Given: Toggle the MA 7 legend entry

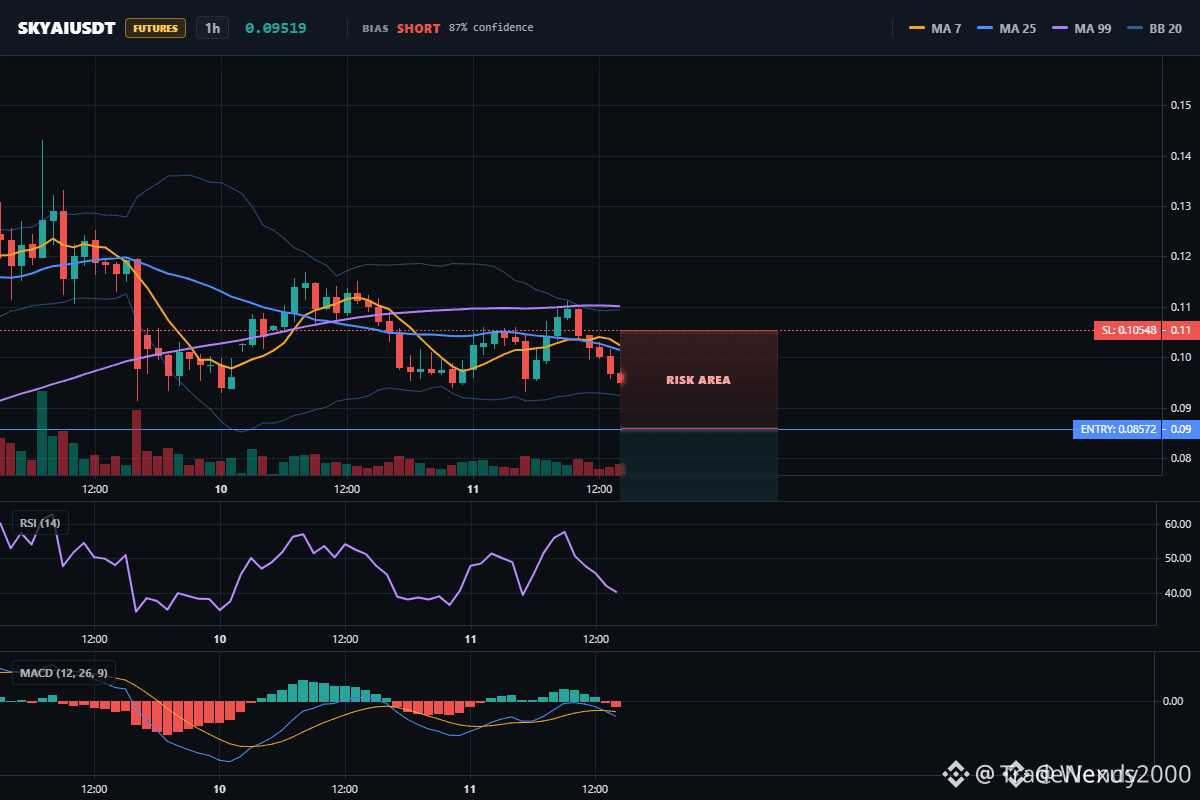Looking at the screenshot, I should click(935, 28).
